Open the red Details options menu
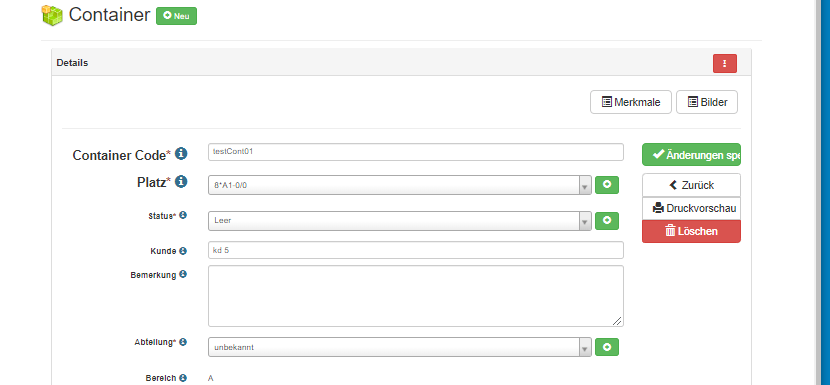The image size is (830, 385). pyautogui.click(x=725, y=64)
